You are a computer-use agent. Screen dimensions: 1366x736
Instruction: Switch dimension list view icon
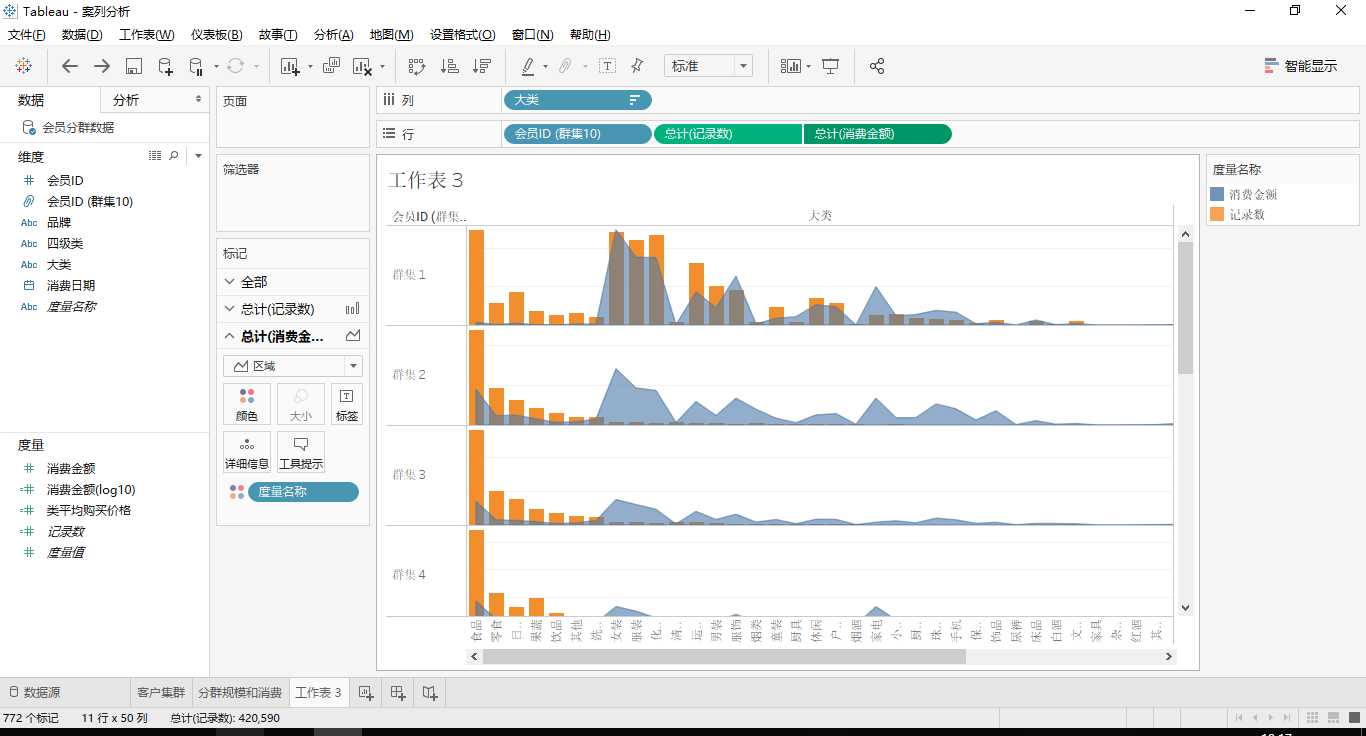point(155,156)
